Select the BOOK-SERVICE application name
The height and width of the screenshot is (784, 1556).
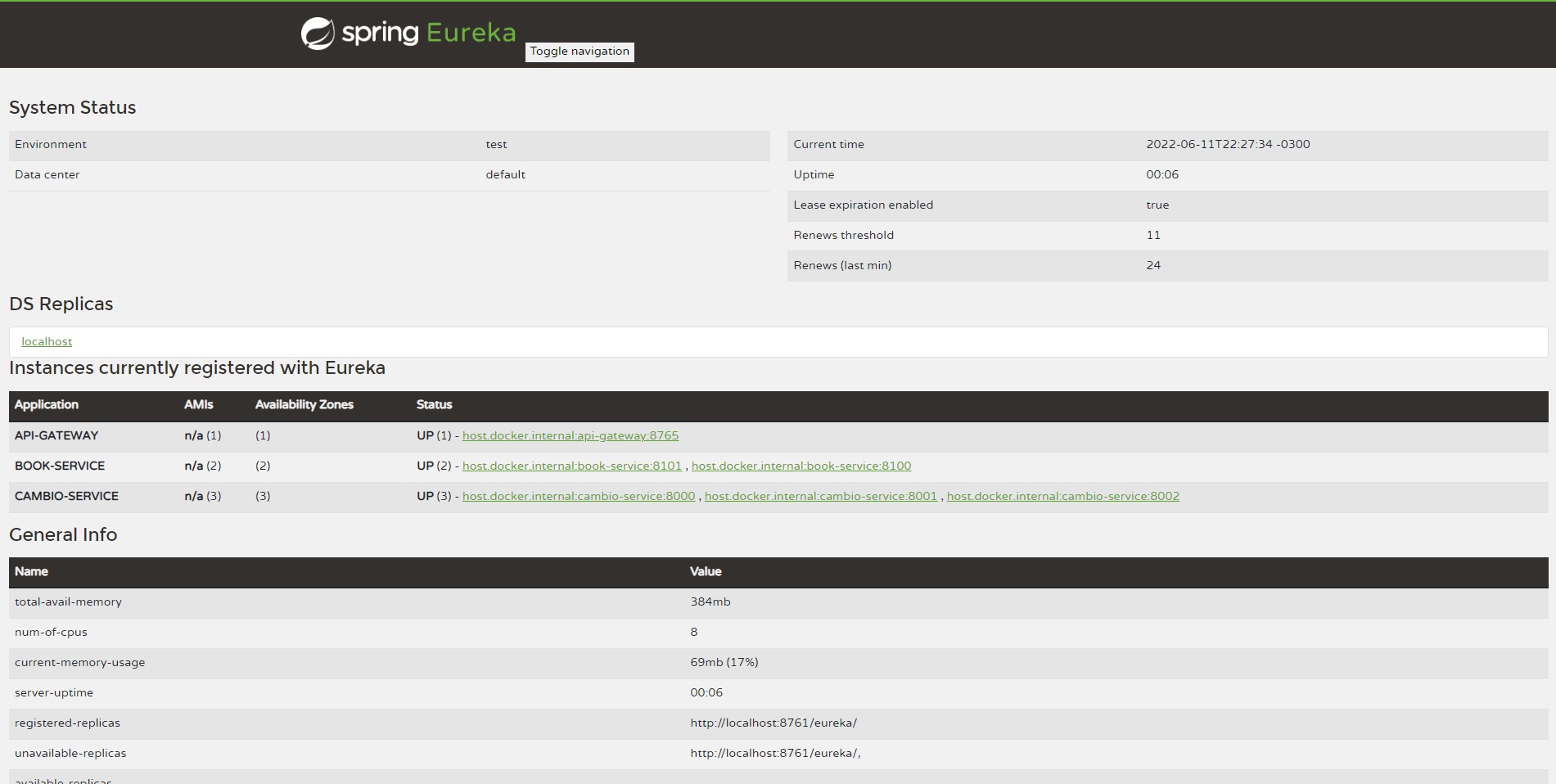click(x=60, y=466)
